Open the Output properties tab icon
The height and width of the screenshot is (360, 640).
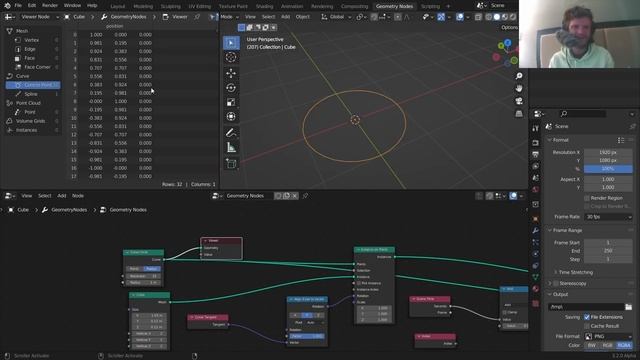(536, 154)
